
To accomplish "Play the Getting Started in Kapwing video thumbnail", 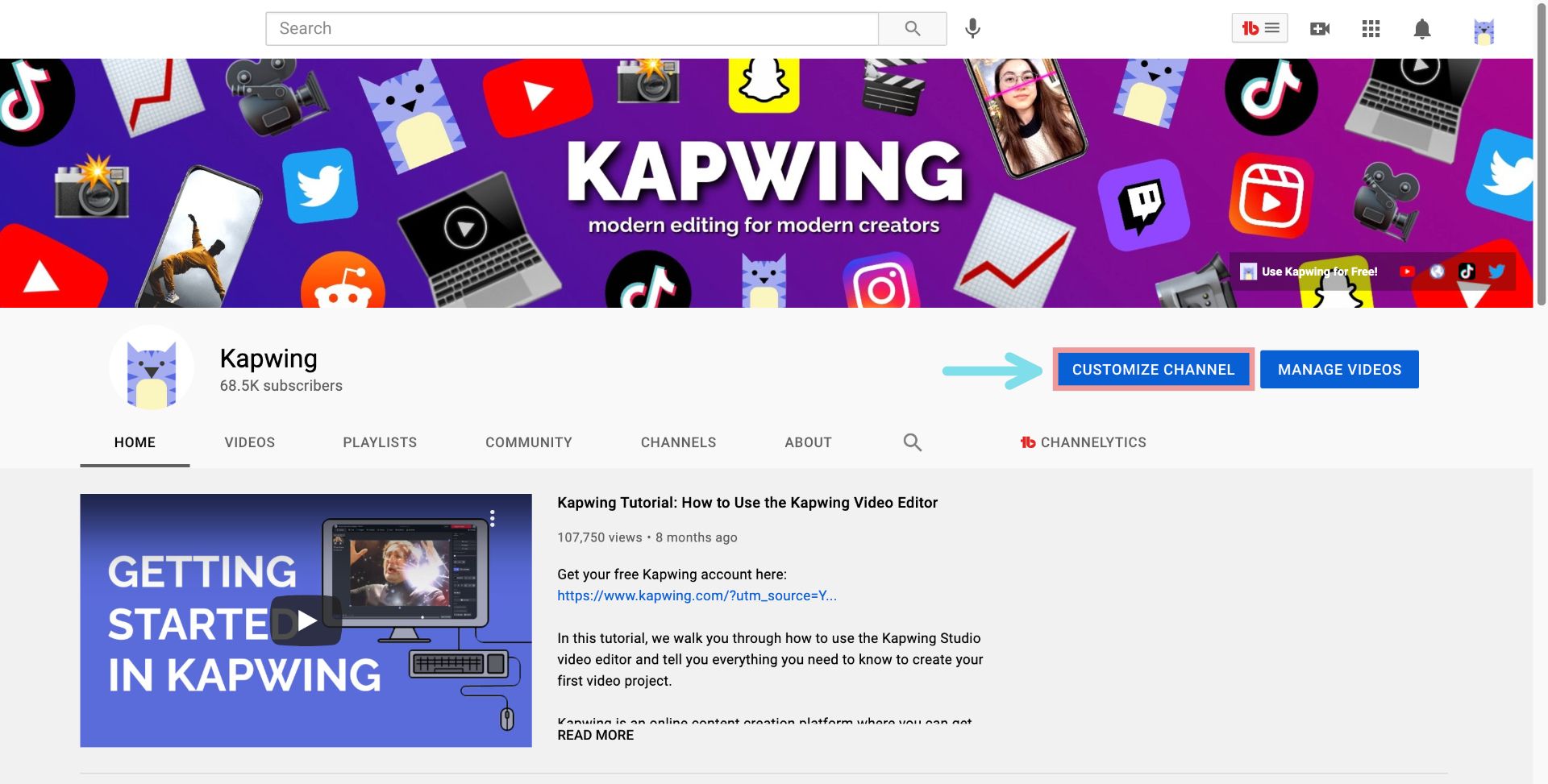I will (x=306, y=620).
